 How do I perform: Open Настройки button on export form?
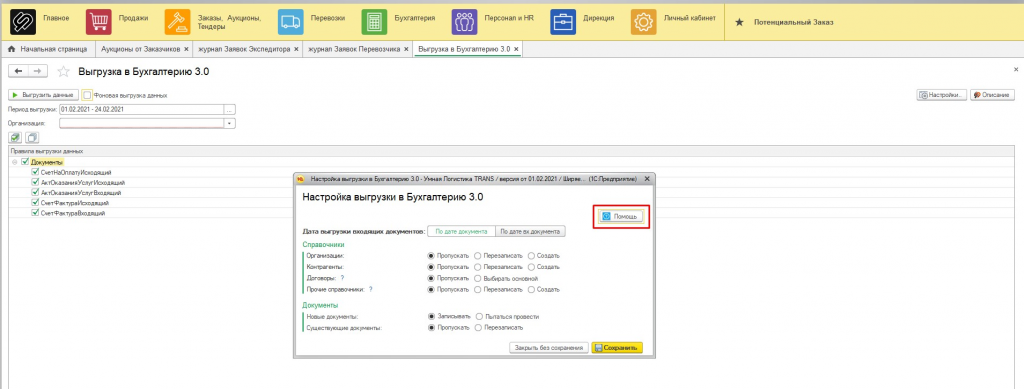941,95
